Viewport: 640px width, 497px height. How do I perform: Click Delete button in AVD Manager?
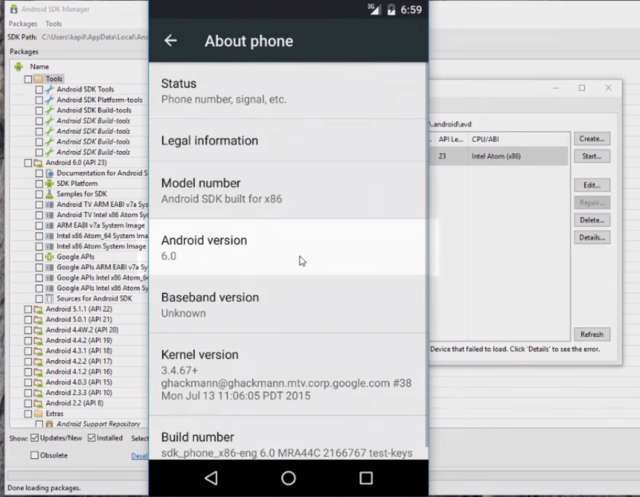pos(592,220)
